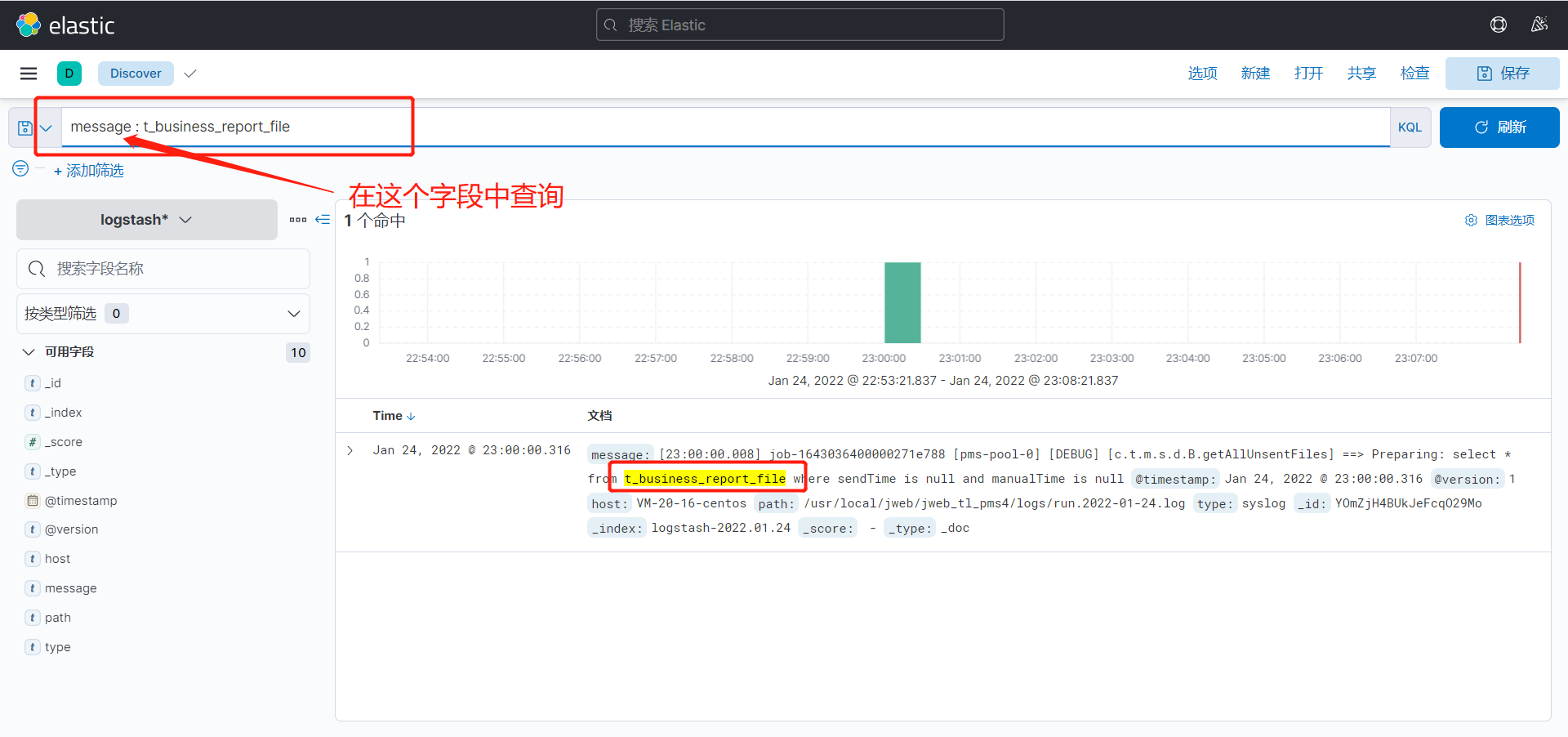Viewport: 1568px width, 737px height.
Task: Open the 共享 share menu
Action: coord(1361,74)
